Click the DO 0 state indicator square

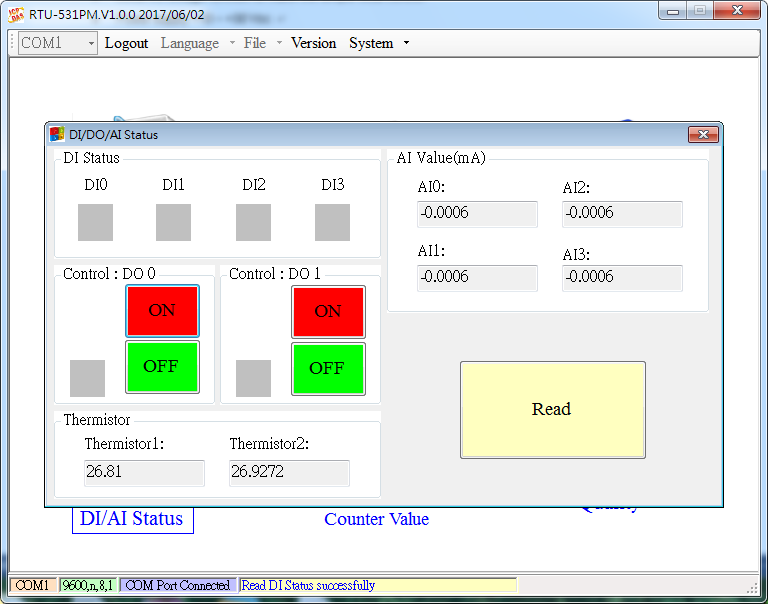click(87, 378)
